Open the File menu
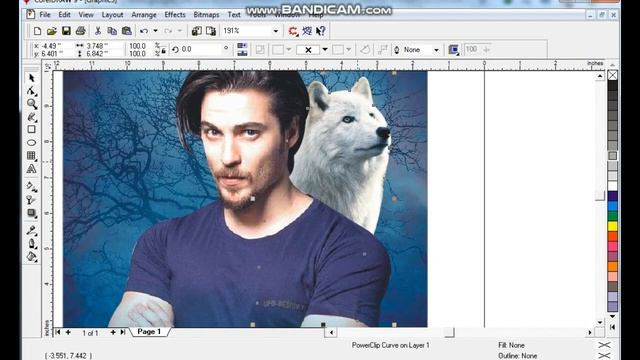 45,15
